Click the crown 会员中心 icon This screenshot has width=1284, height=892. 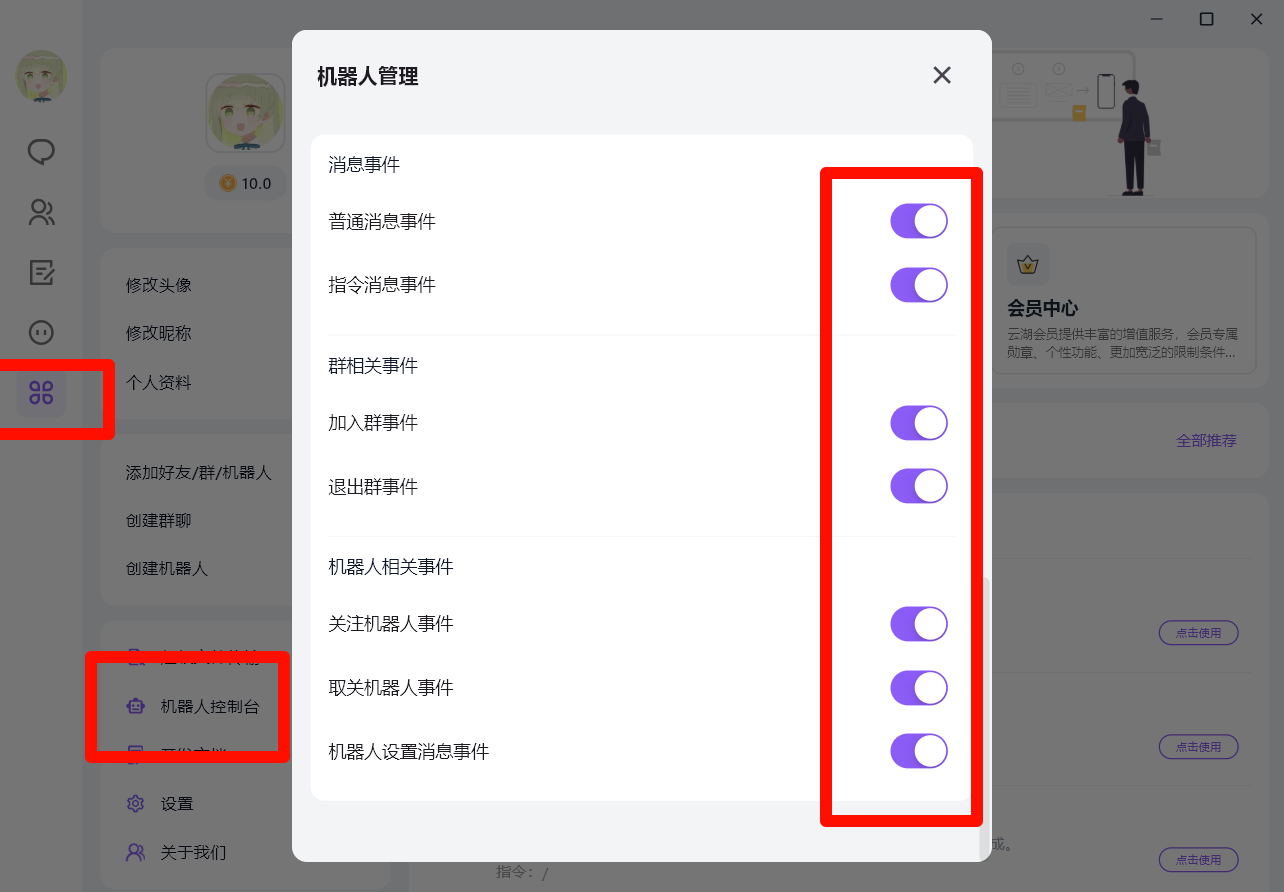pos(1027,265)
